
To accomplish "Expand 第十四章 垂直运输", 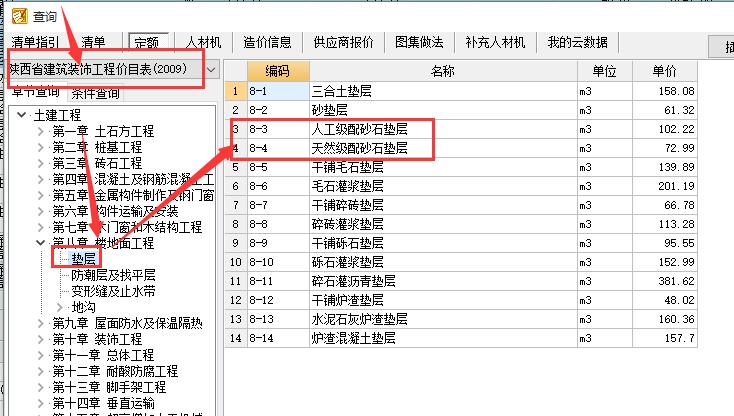I will tap(40, 403).
